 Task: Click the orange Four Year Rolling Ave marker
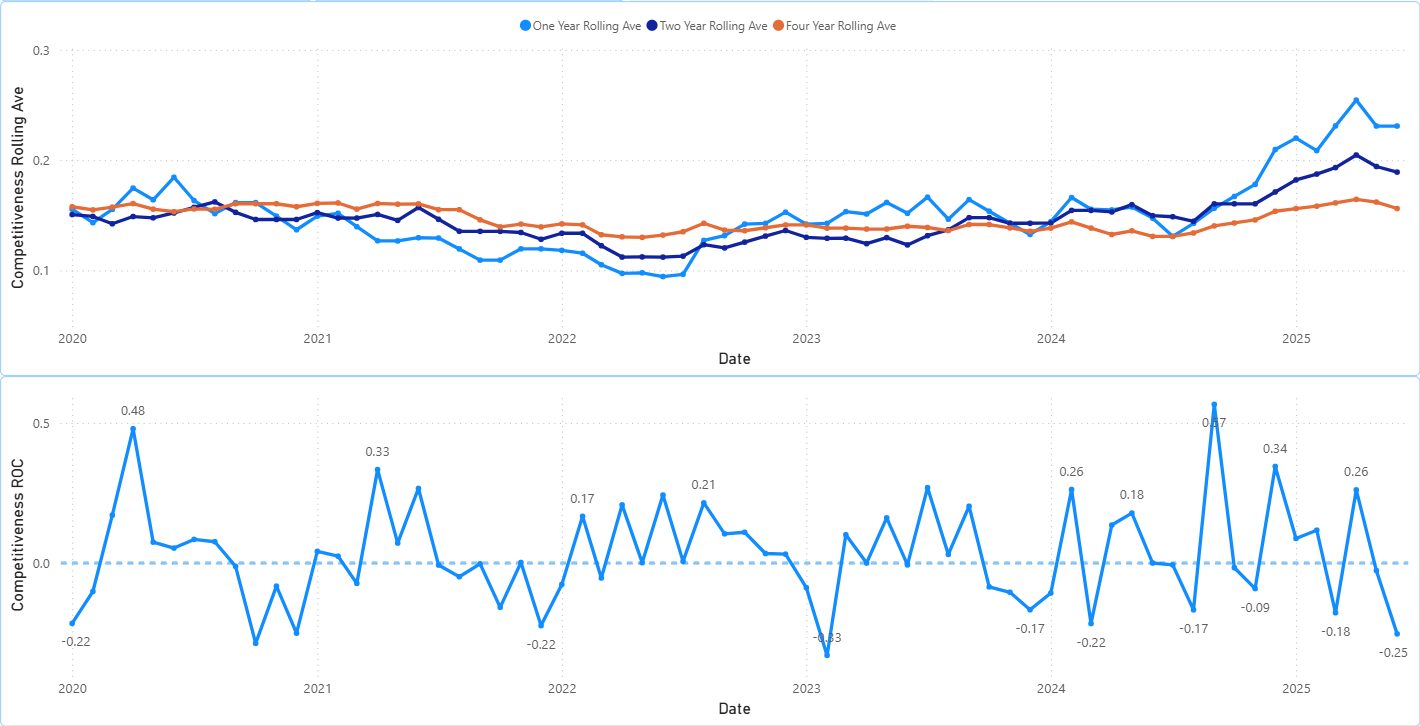pos(778,26)
